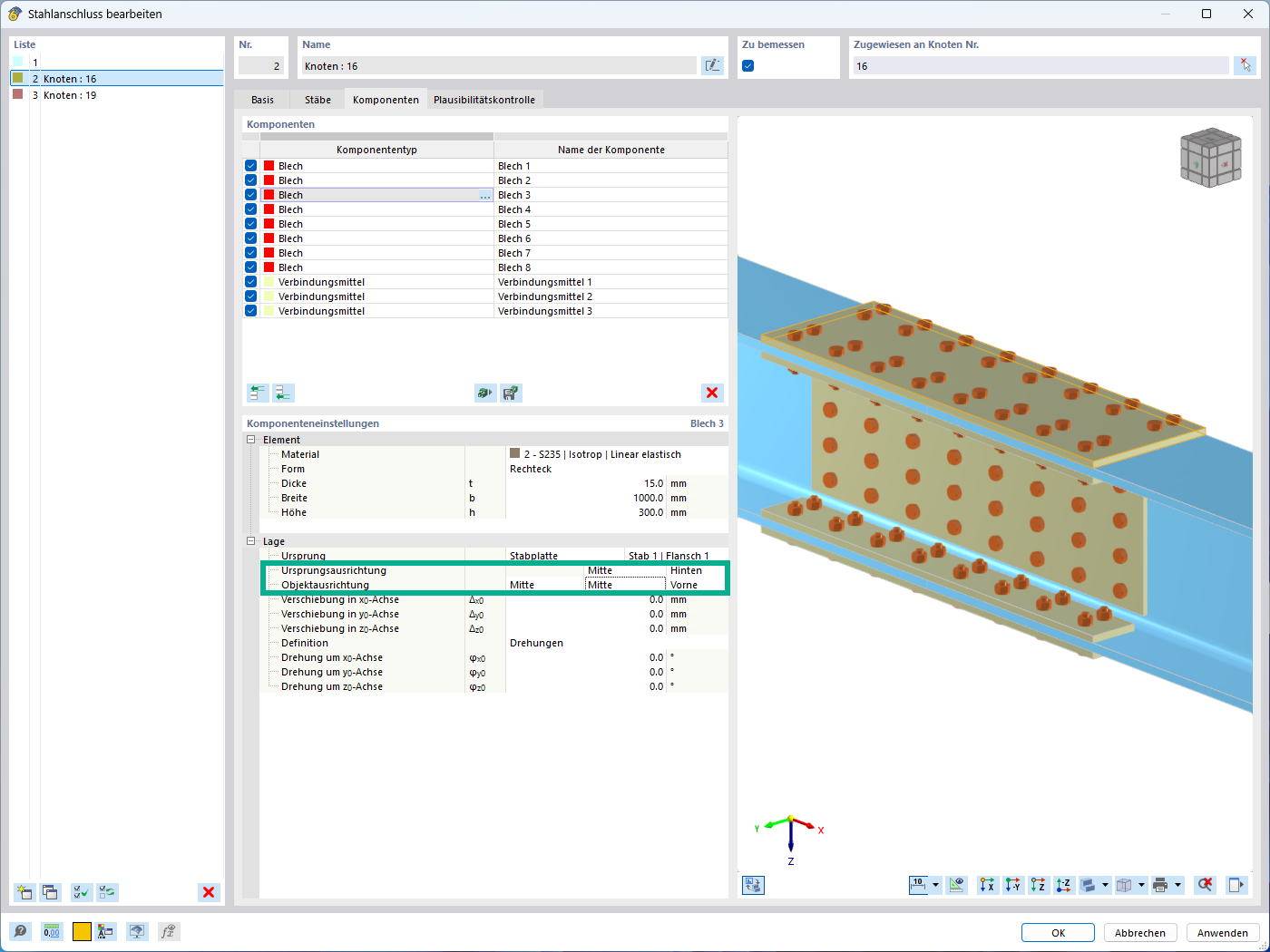
Task: Click the color legend settings icon
Action: pos(106,931)
